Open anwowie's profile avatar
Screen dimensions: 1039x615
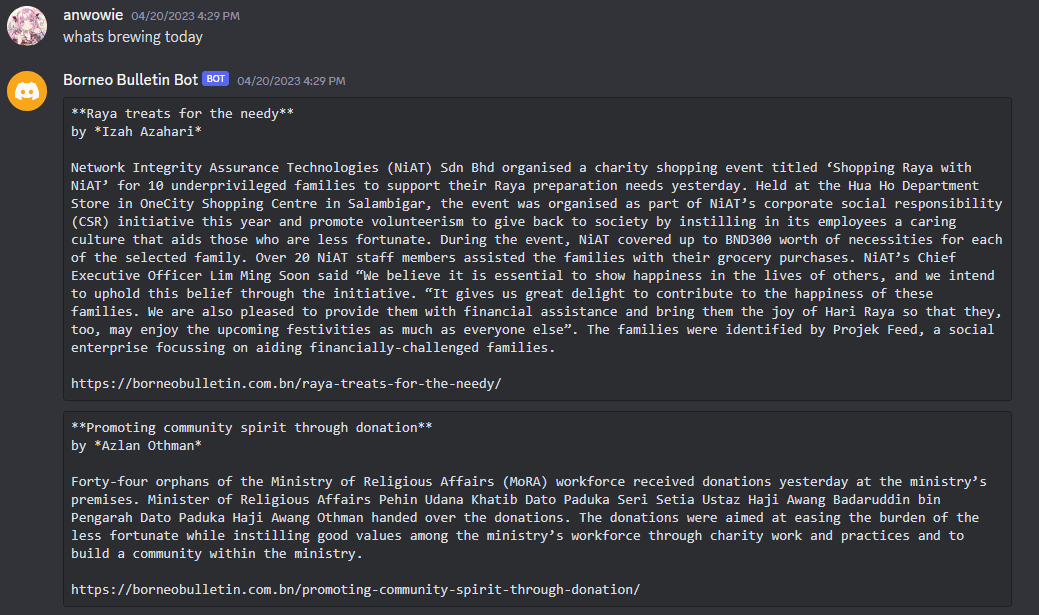(x=27, y=26)
